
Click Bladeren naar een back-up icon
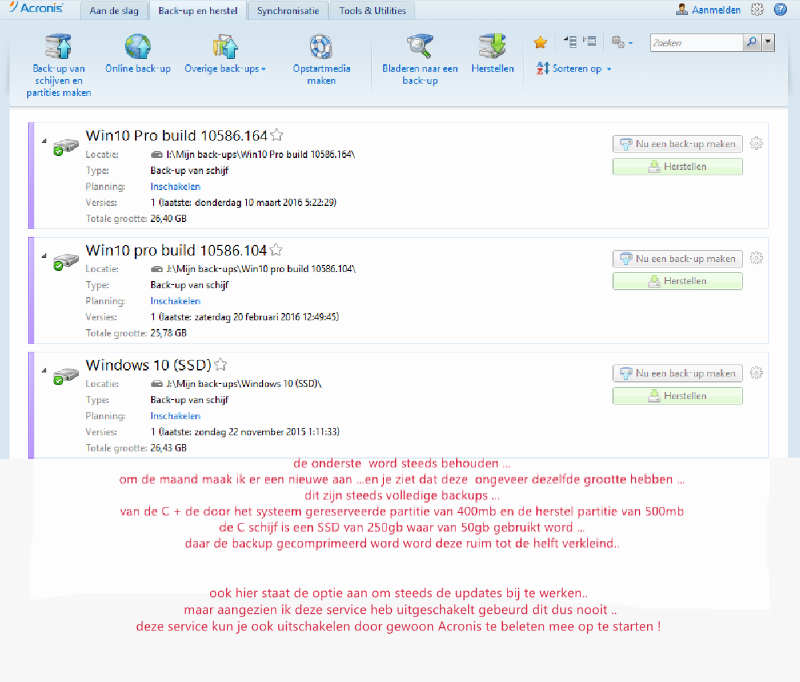[420, 47]
